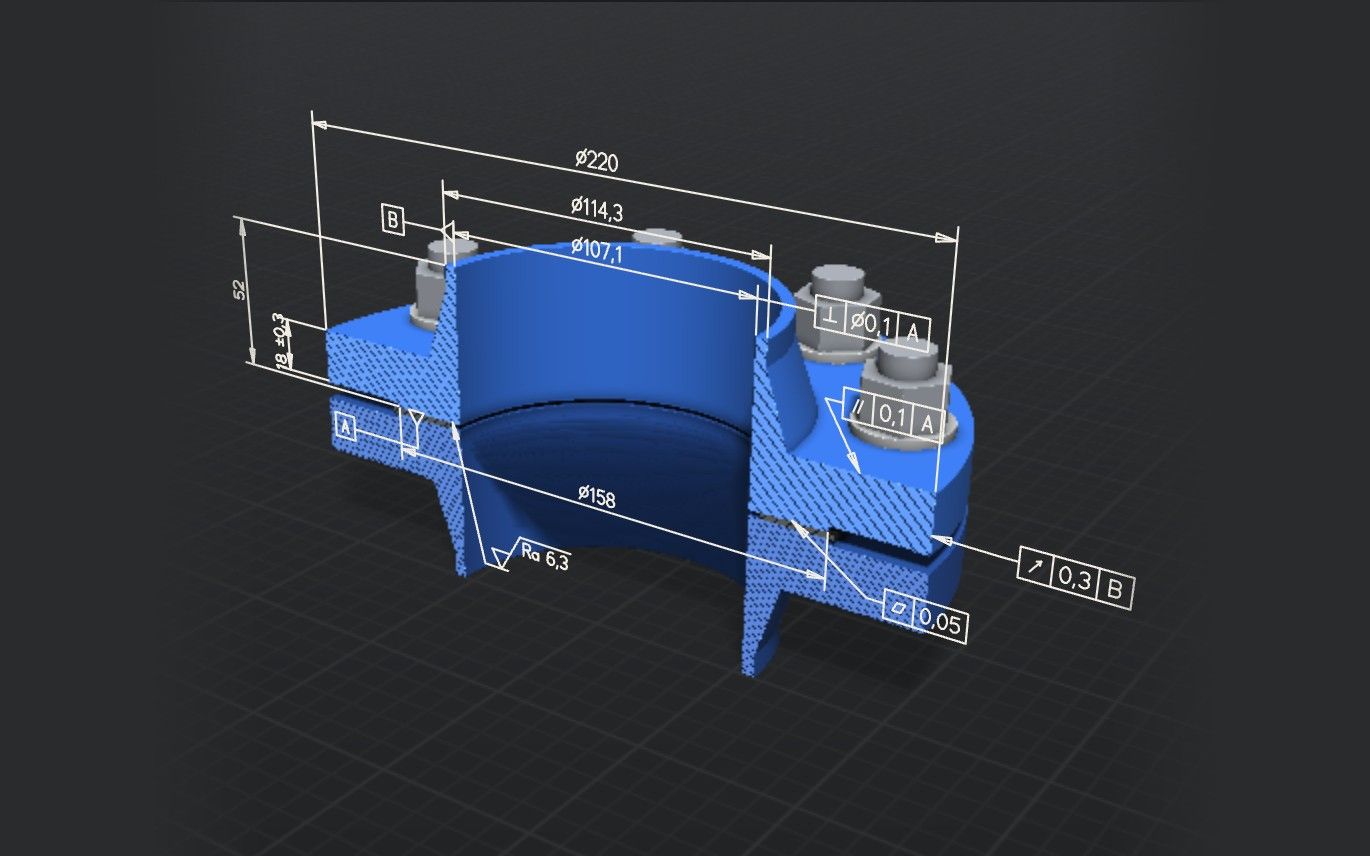Click the ø158 dimension label

[597, 495]
